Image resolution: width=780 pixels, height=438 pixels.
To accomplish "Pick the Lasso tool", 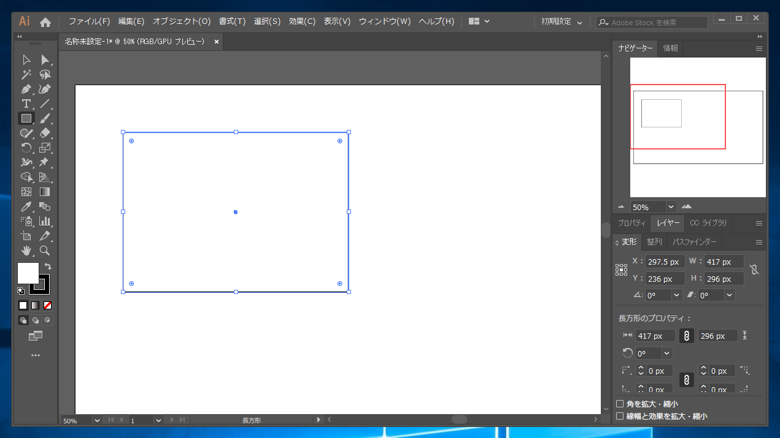I will pos(45,75).
